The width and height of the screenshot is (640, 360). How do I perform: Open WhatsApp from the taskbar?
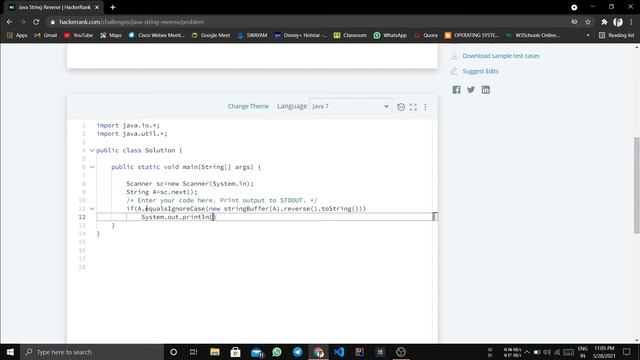277,352
